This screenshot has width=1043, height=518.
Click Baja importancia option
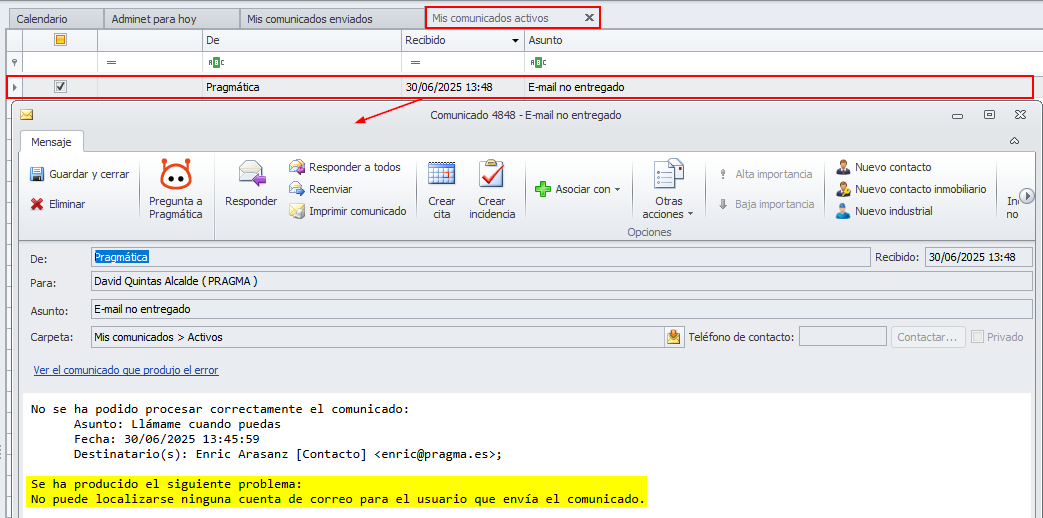click(x=766, y=204)
